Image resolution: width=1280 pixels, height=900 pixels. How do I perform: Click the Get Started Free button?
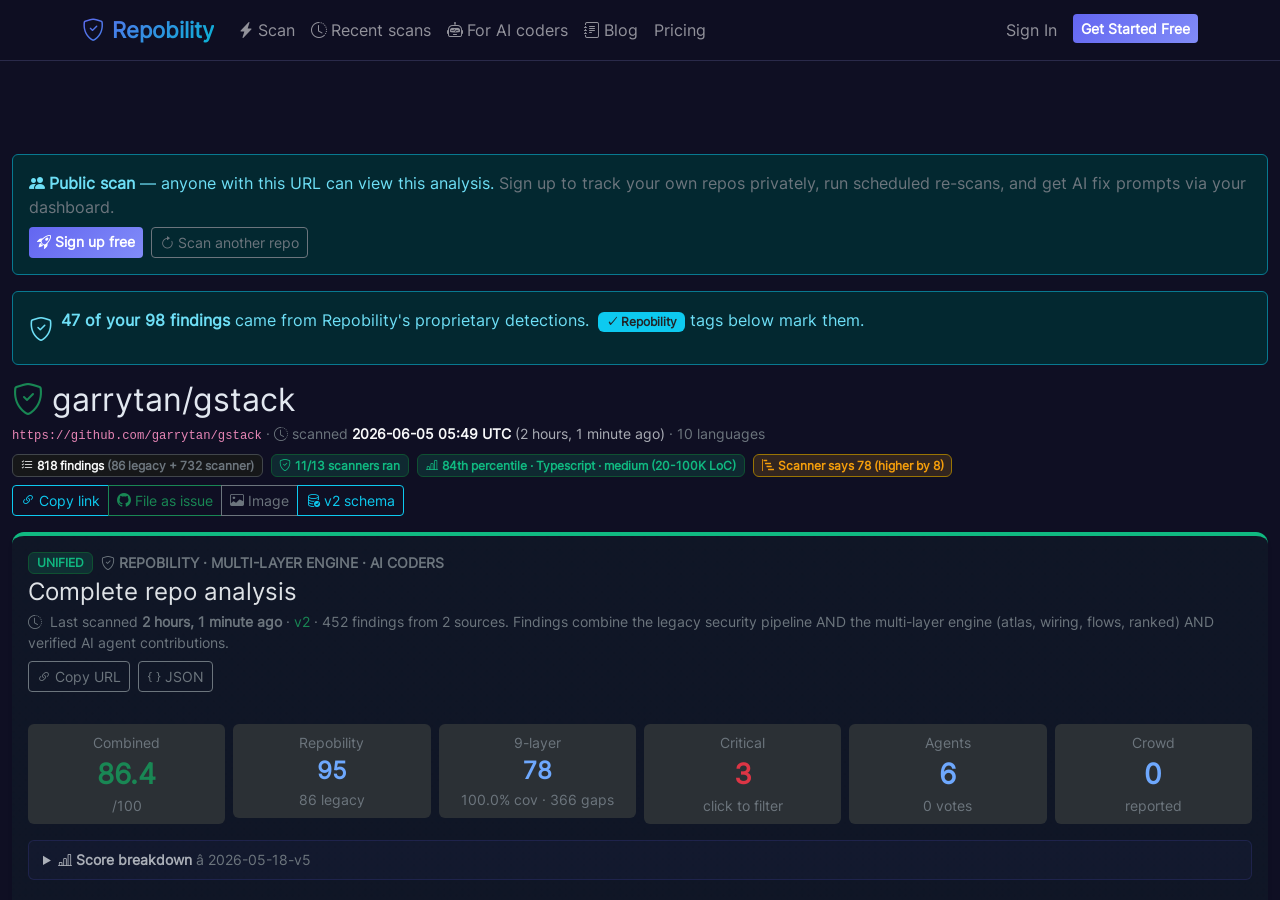click(x=1135, y=29)
